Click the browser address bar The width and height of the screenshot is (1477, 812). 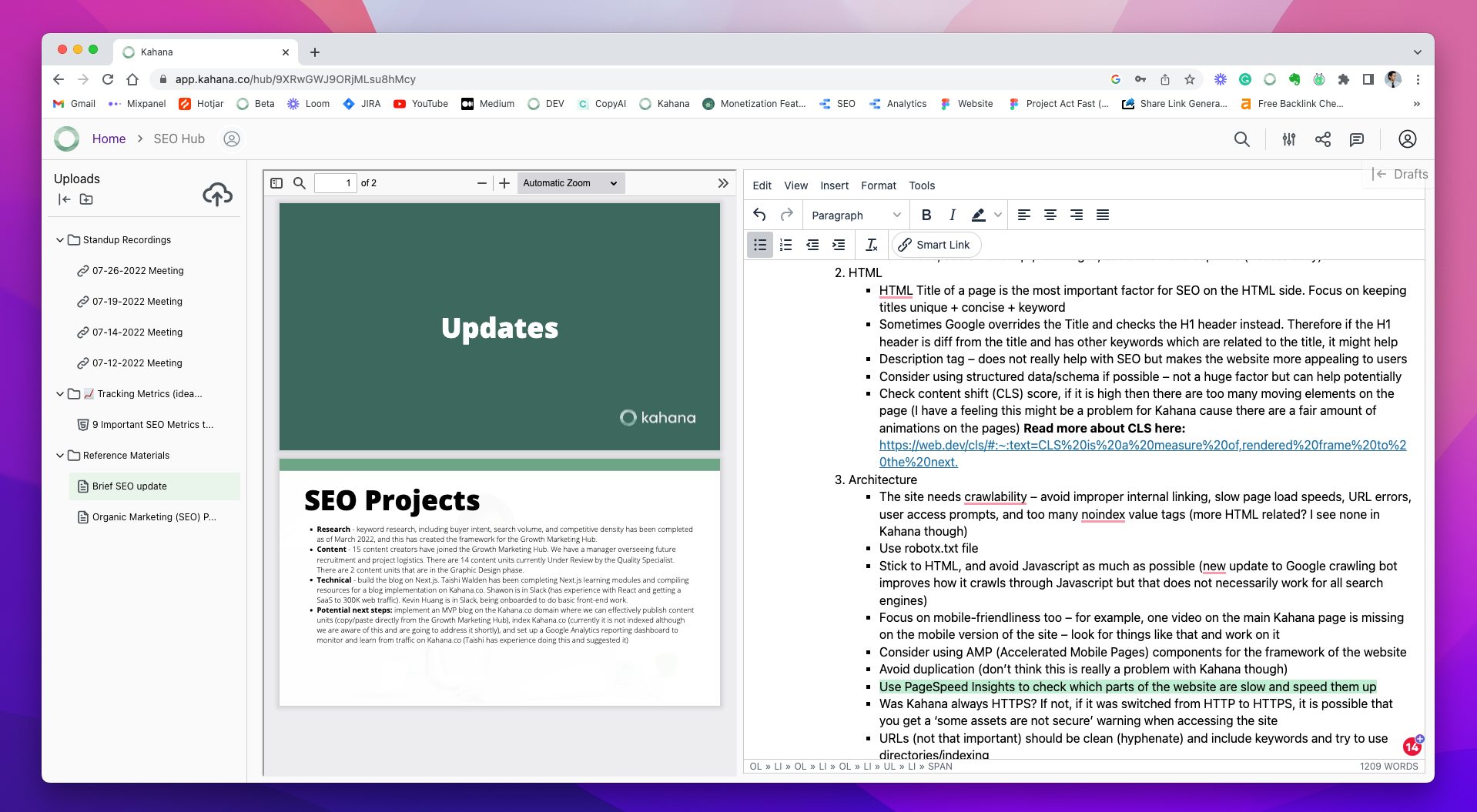(x=628, y=79)
